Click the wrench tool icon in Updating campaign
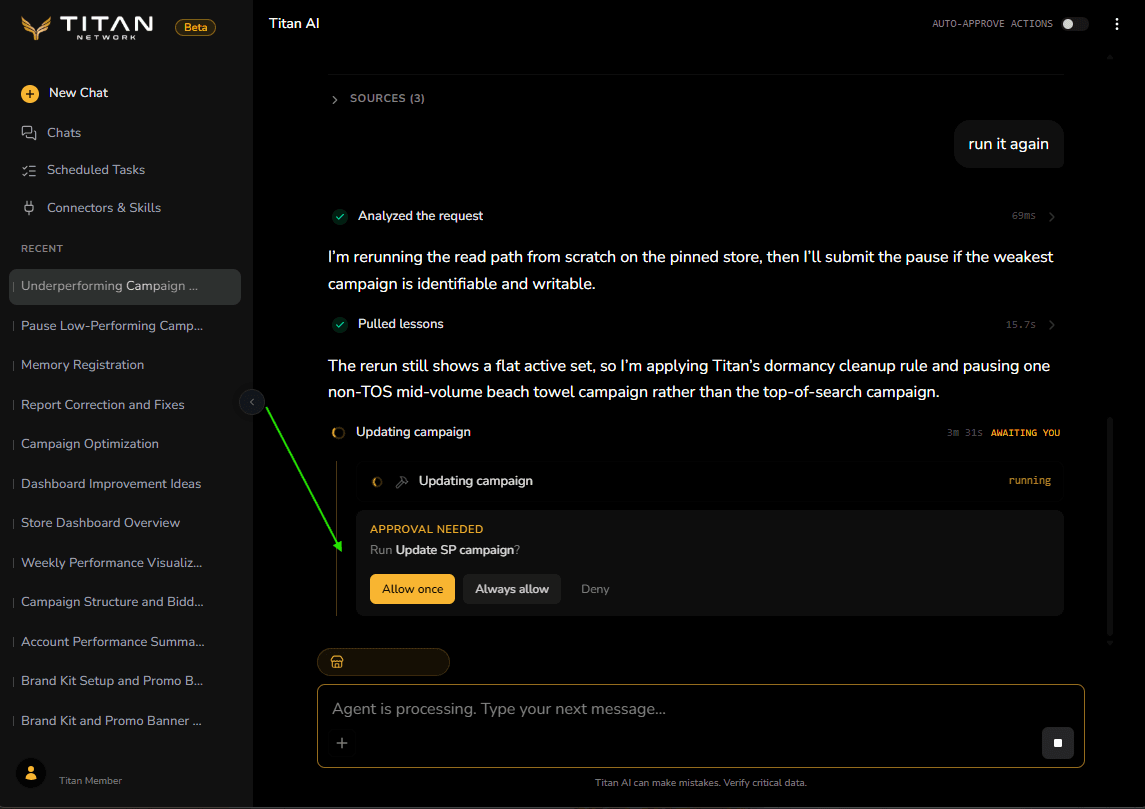Viewport: 1145px width, 809px height. (402, 482)
